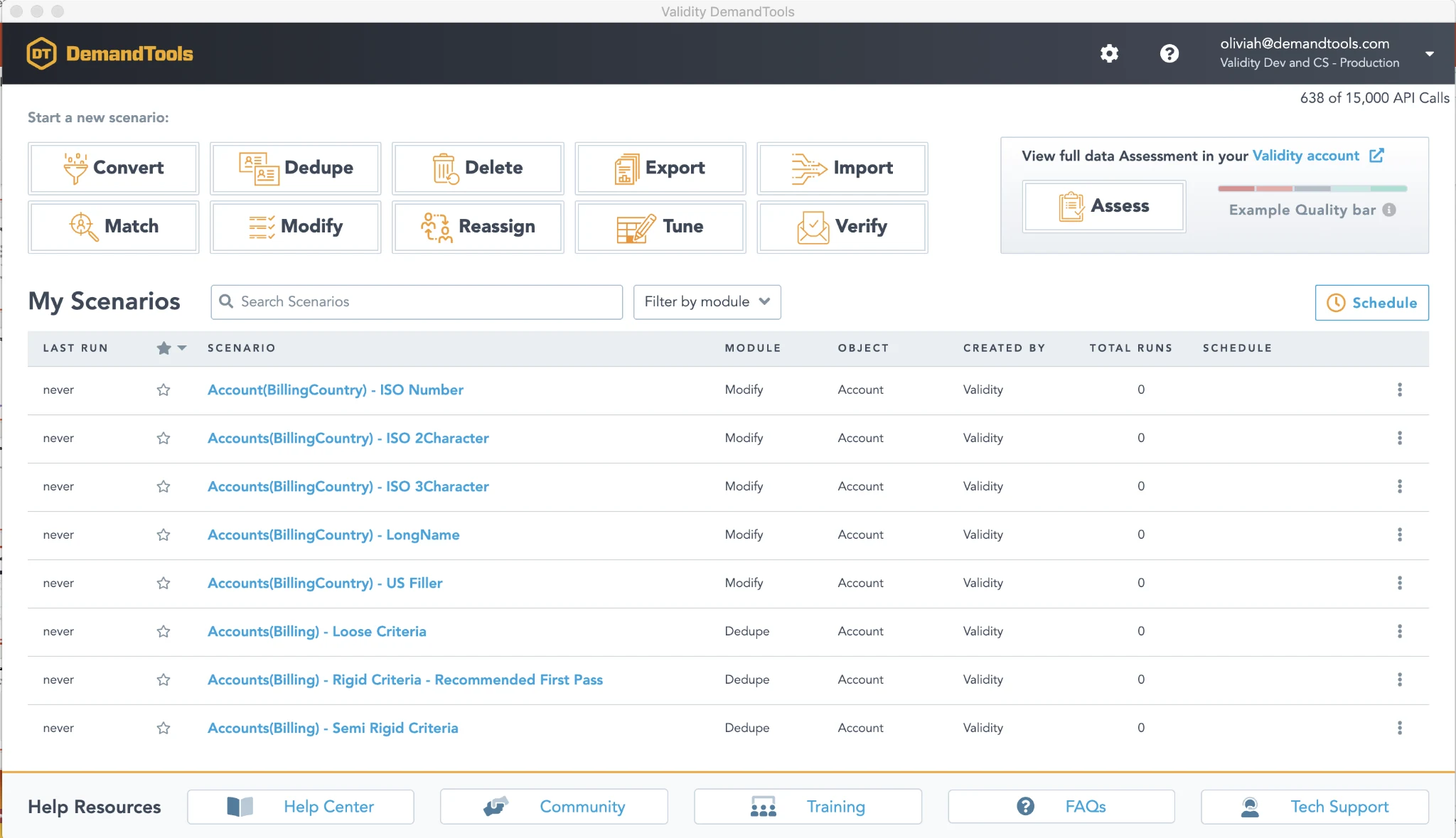Image resolution: width=1456 pixels, height=838 pixels.
Task: Start a new Tune scenario
Action: [x=660, y=226]
